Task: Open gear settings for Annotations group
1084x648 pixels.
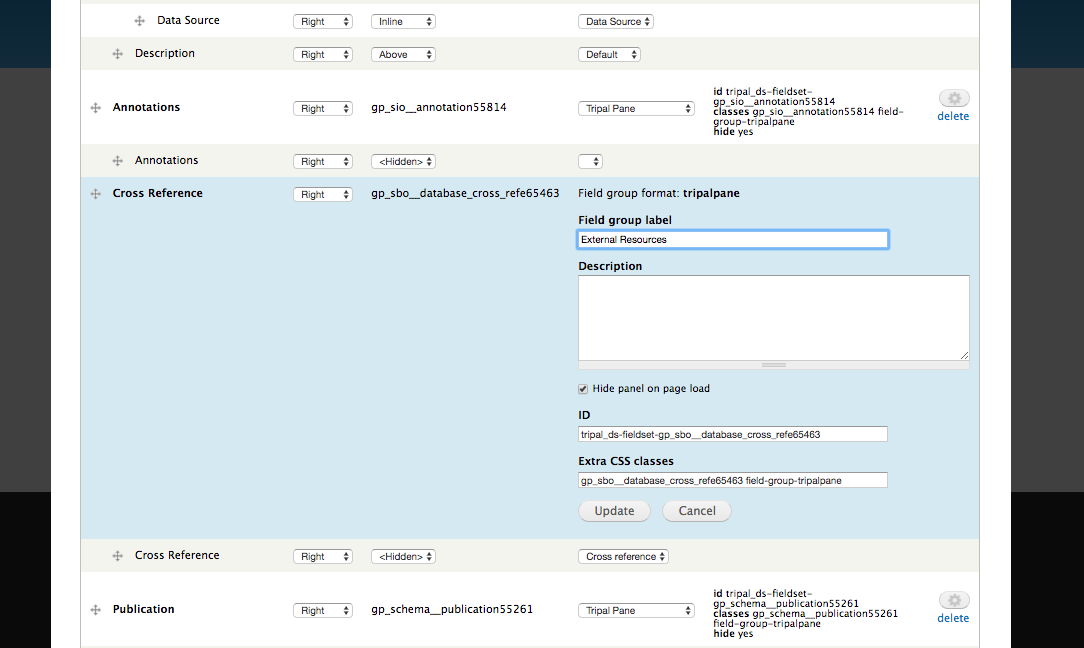Action: tap(954, 98)
